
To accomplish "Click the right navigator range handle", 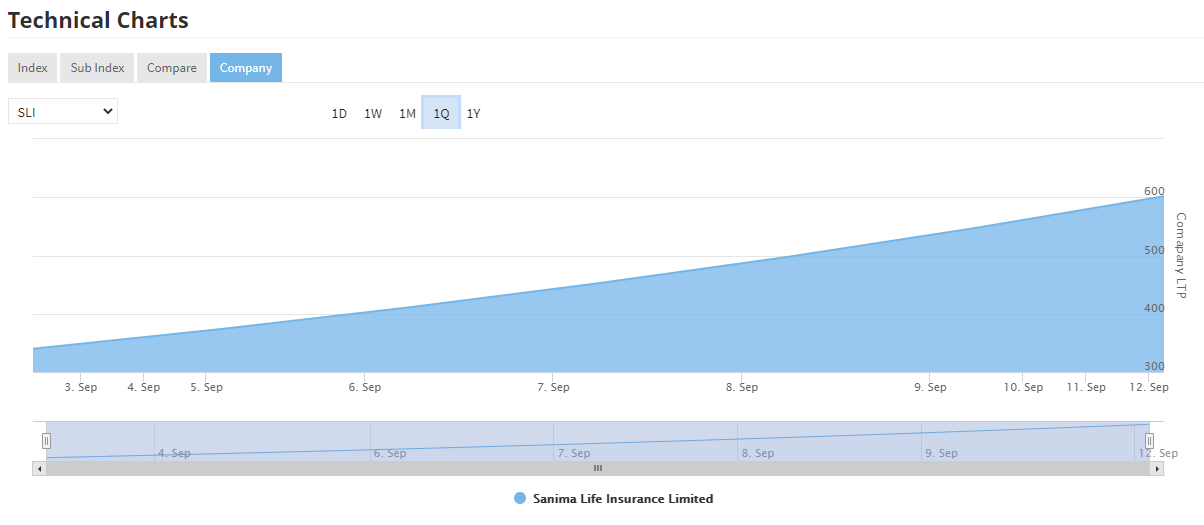I will 1149,441.
